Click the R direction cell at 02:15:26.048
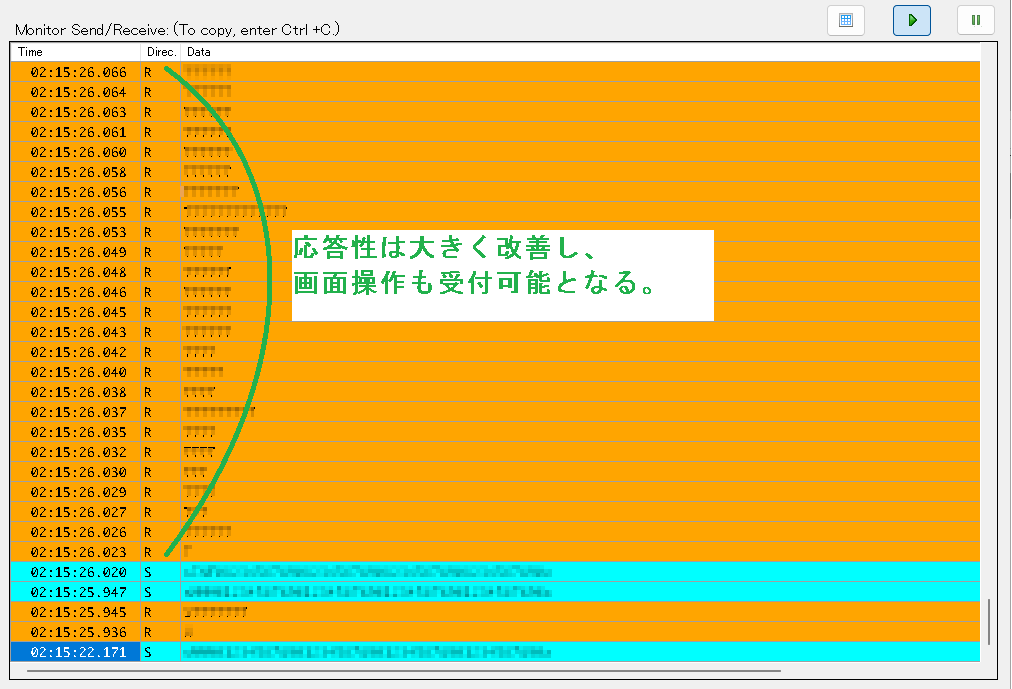The width and height of the screenshot is (1012, 689). tap(148, 272)
